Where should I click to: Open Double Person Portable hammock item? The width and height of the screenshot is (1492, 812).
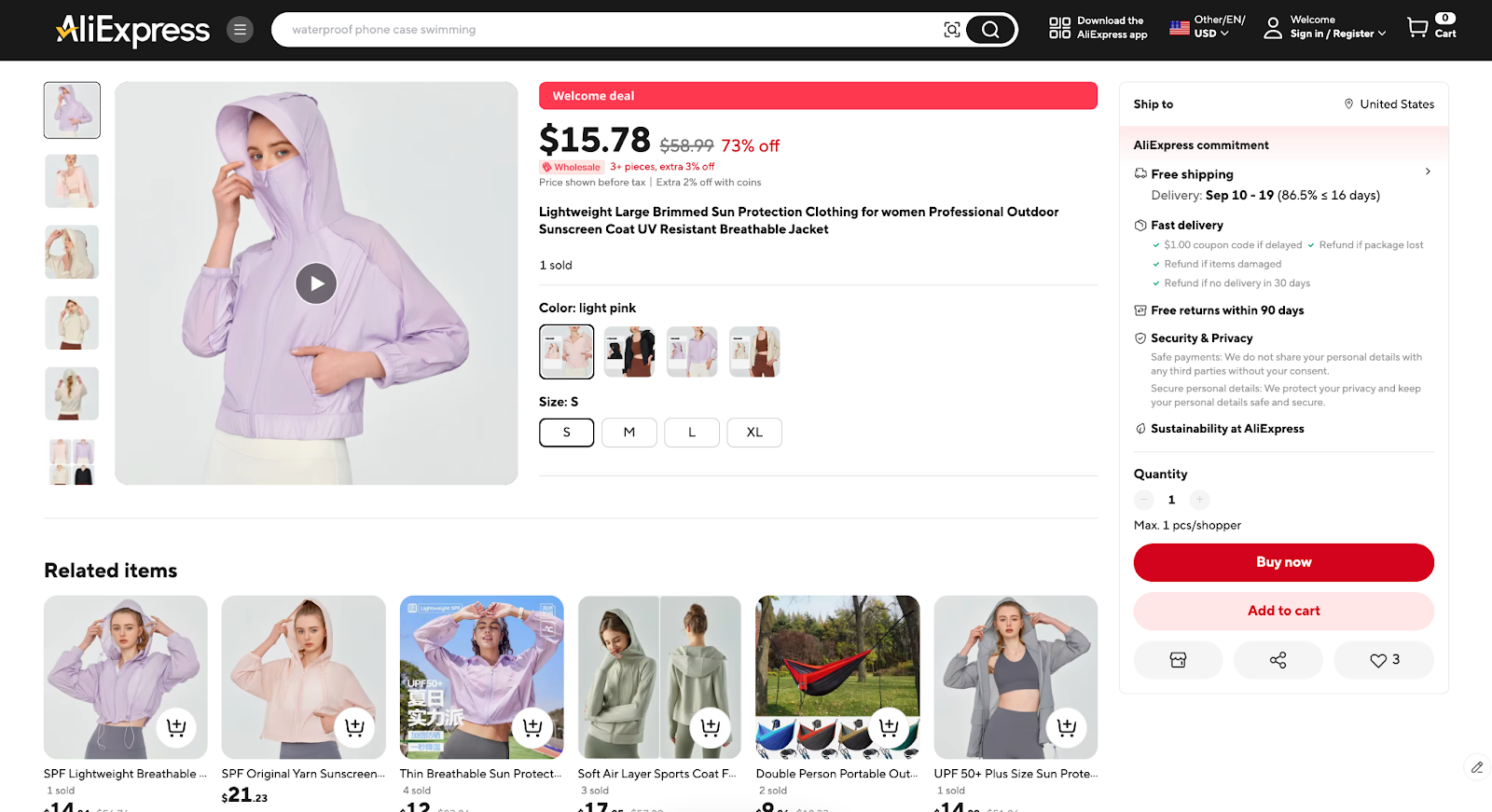click(837, 677)
